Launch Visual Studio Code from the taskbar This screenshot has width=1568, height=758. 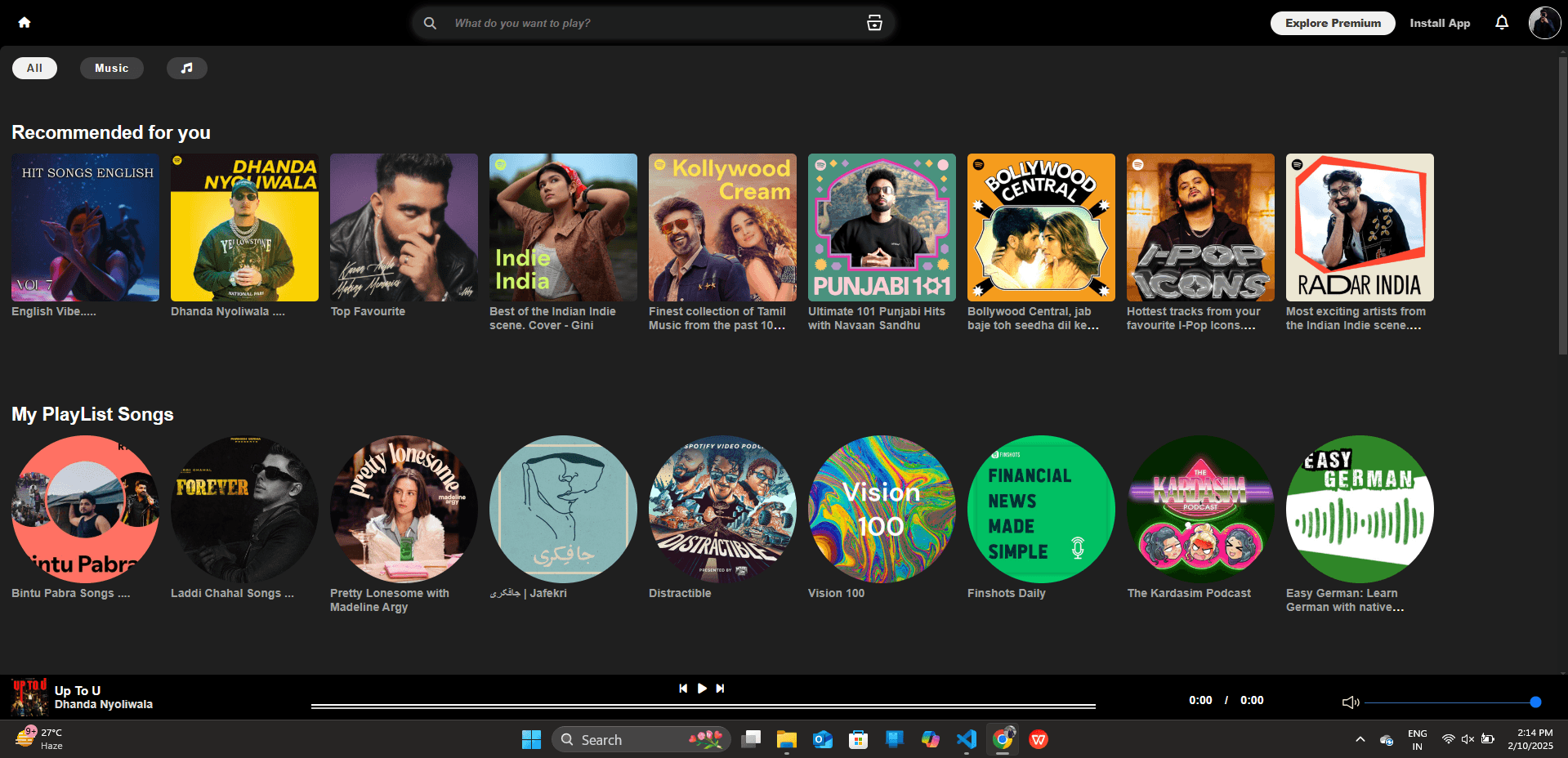click(966, 739)
